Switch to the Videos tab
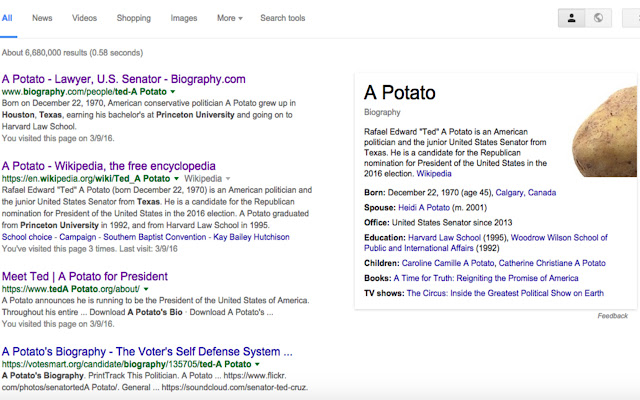Image resolution: width=640 pixels, height=400 pixels. tap(85, 18)
